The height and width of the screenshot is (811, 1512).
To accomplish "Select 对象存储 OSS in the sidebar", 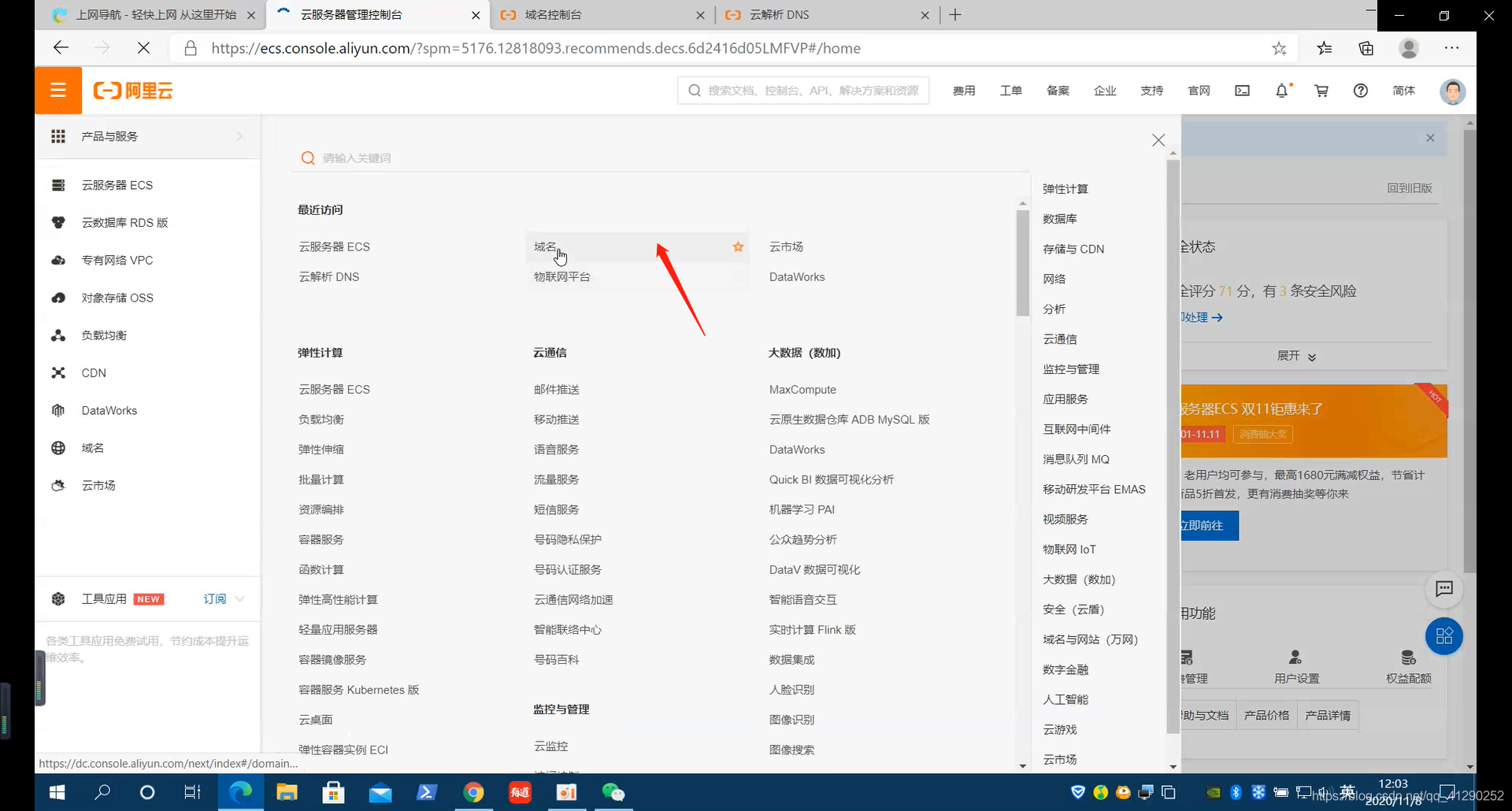I will pos(117,297).
